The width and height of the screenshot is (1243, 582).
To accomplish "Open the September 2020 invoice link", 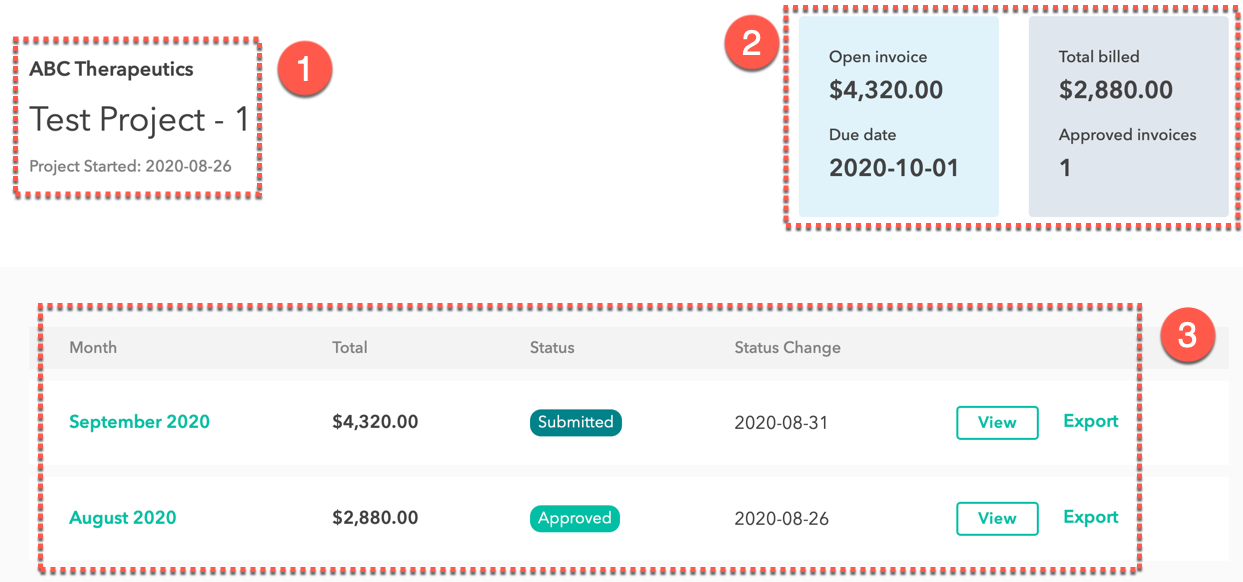I will pyautogui.click(x=139, y=422).
